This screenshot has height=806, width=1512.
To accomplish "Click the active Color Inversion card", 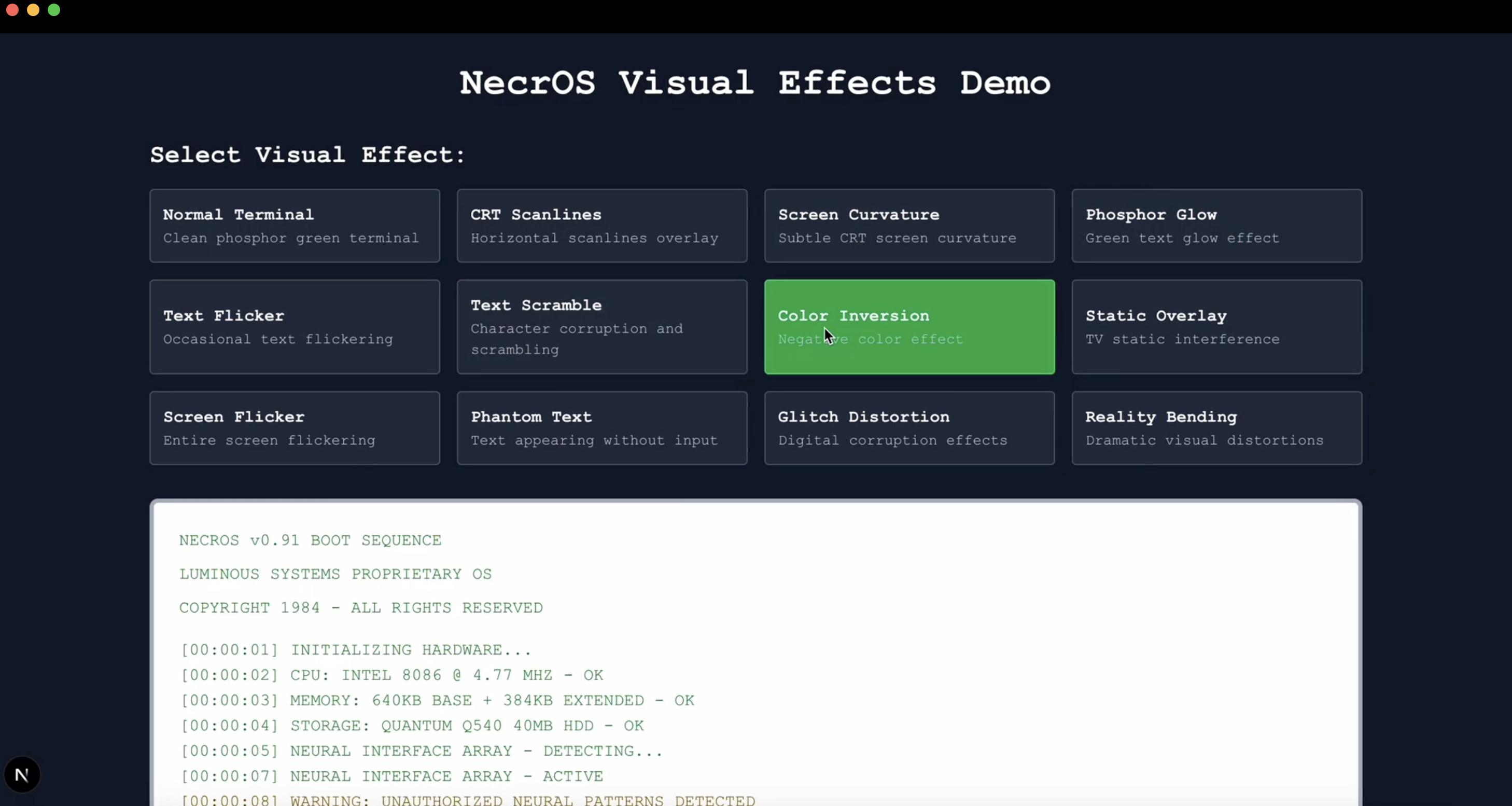I will pyautogui.click(x=909, y=326).
